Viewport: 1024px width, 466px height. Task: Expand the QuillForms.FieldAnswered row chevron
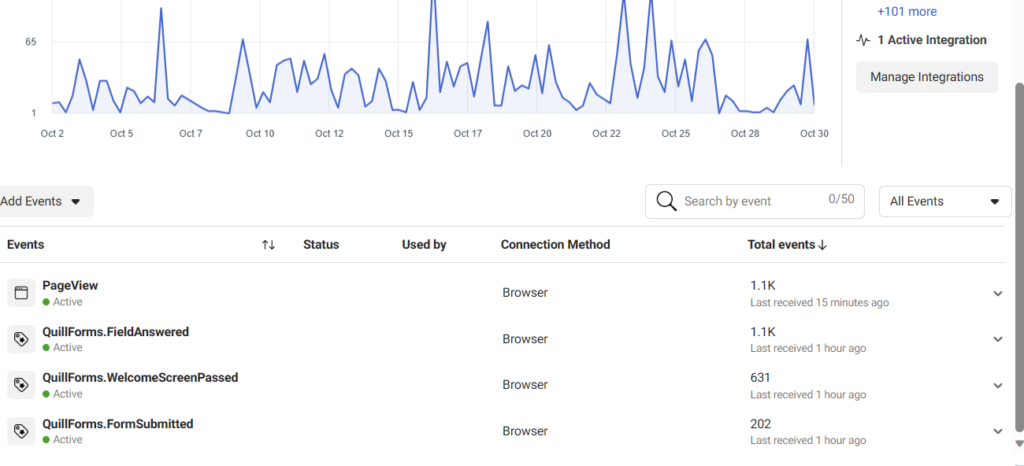click(x=997, y=339)
